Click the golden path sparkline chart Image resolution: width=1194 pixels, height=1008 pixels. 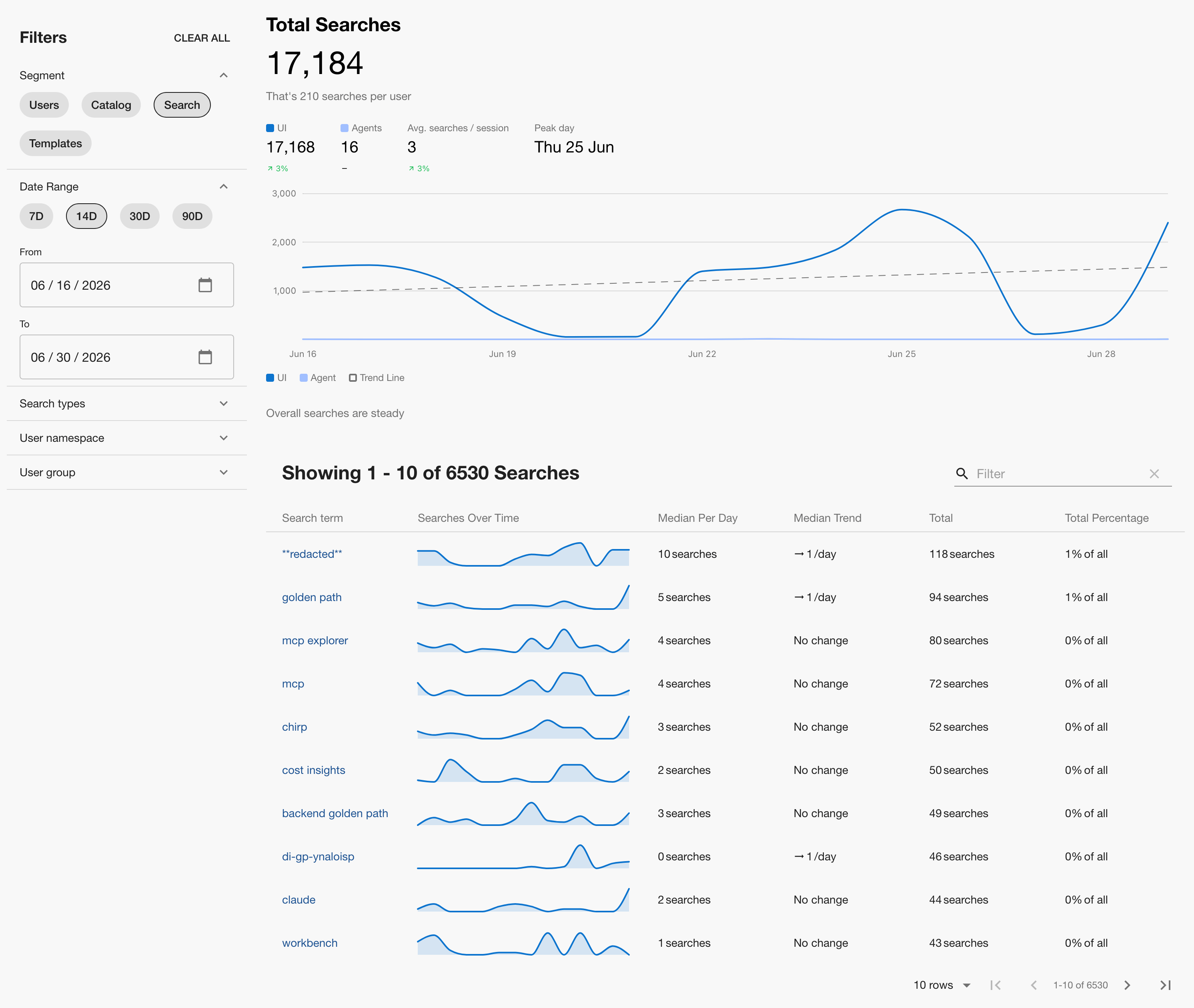point(523,597)
